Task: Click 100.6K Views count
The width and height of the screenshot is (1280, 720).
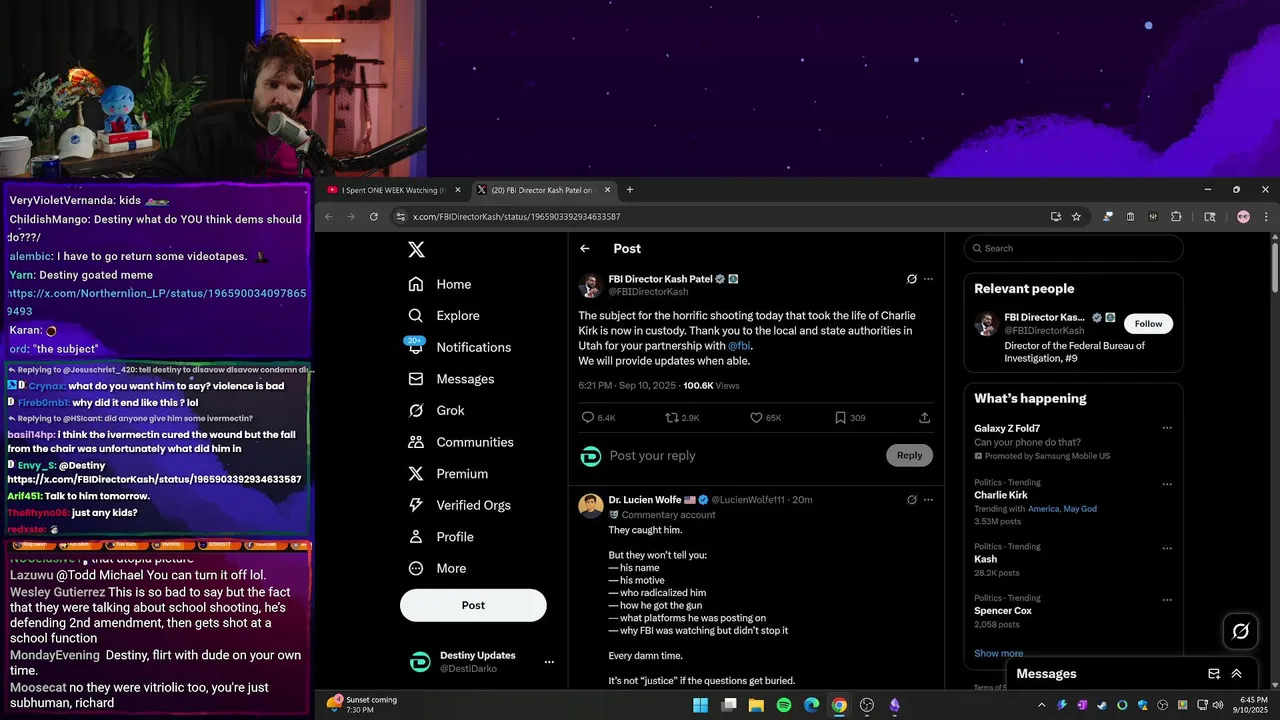Action: 711,386
